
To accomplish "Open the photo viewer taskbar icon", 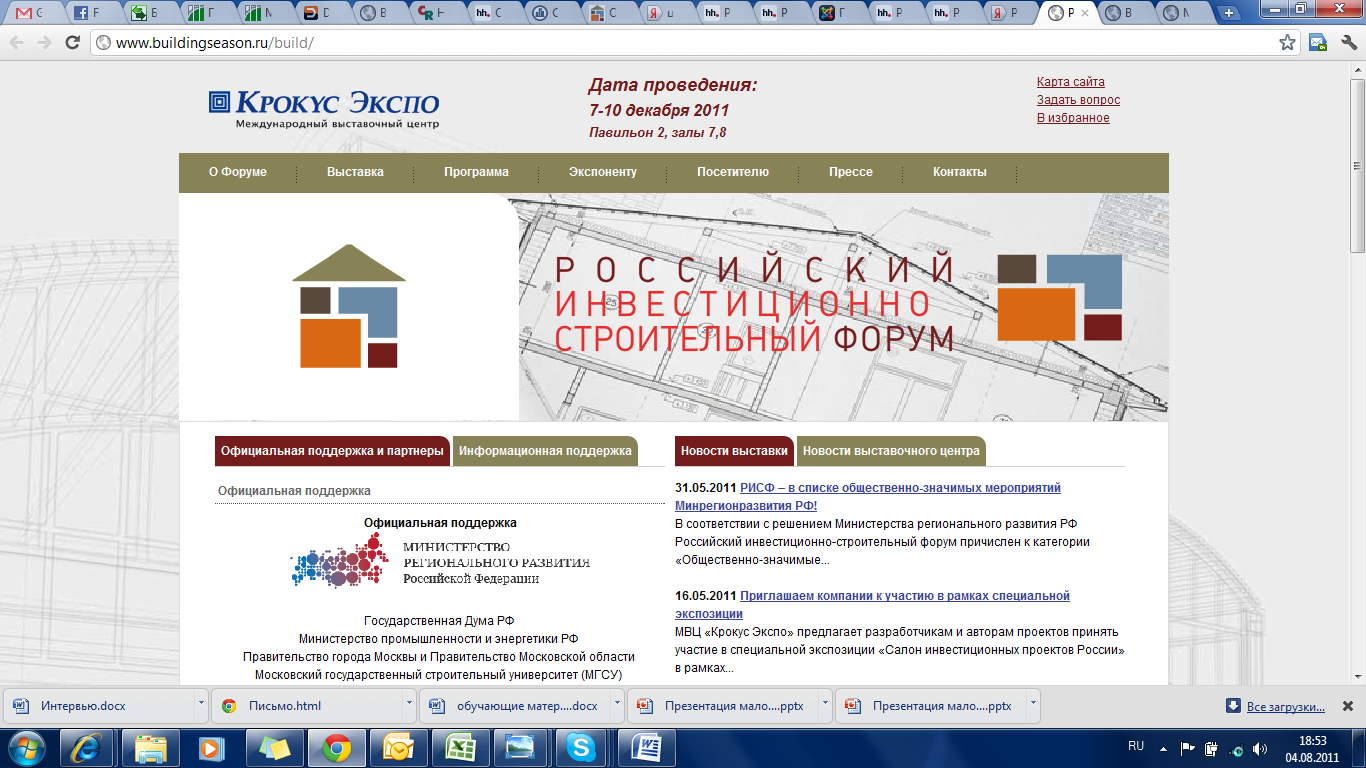I will (522, 748).
